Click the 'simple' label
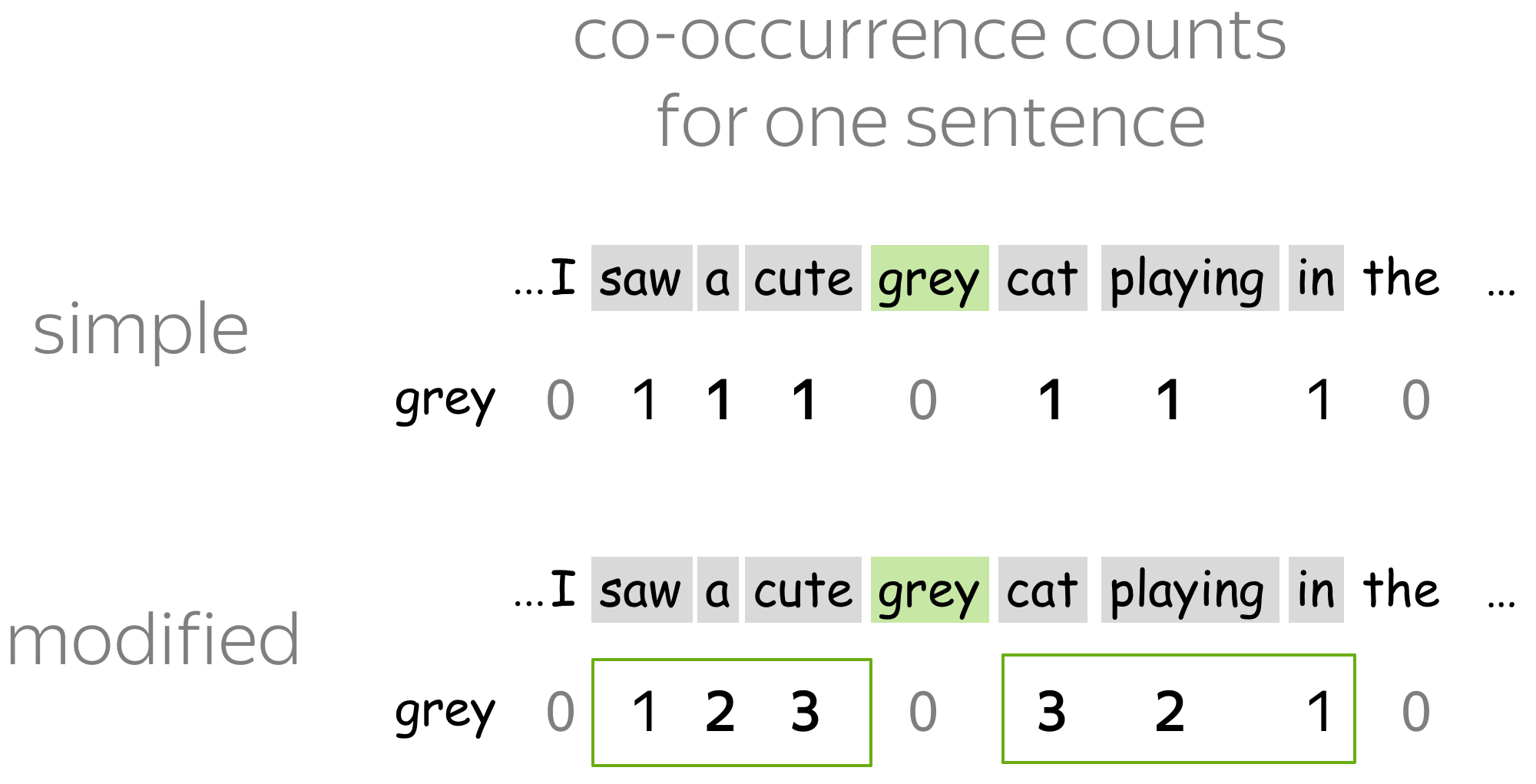Viewport: 1536px width, 784px height. coord(141,330)
